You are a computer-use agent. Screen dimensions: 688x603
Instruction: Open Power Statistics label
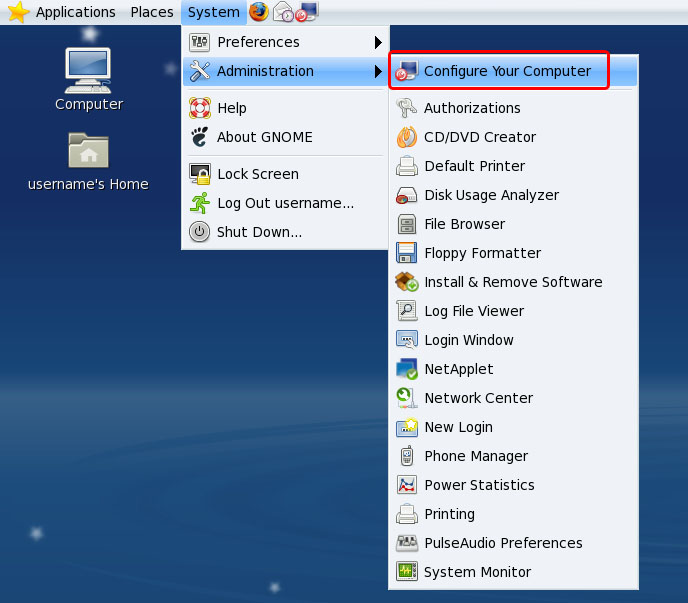click(x=480, y=485)
